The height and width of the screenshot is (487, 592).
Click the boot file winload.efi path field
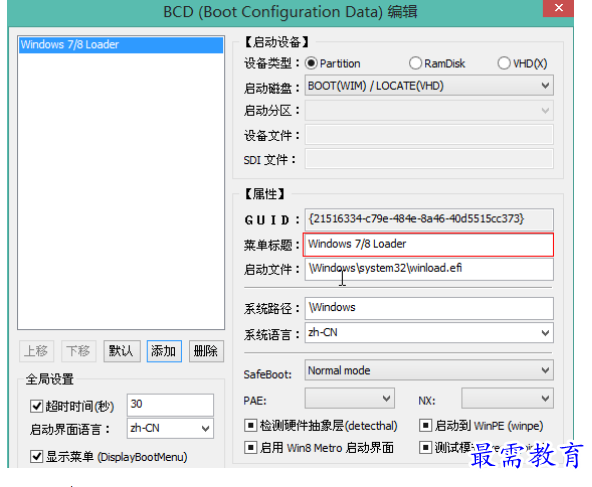coord(429,269)
